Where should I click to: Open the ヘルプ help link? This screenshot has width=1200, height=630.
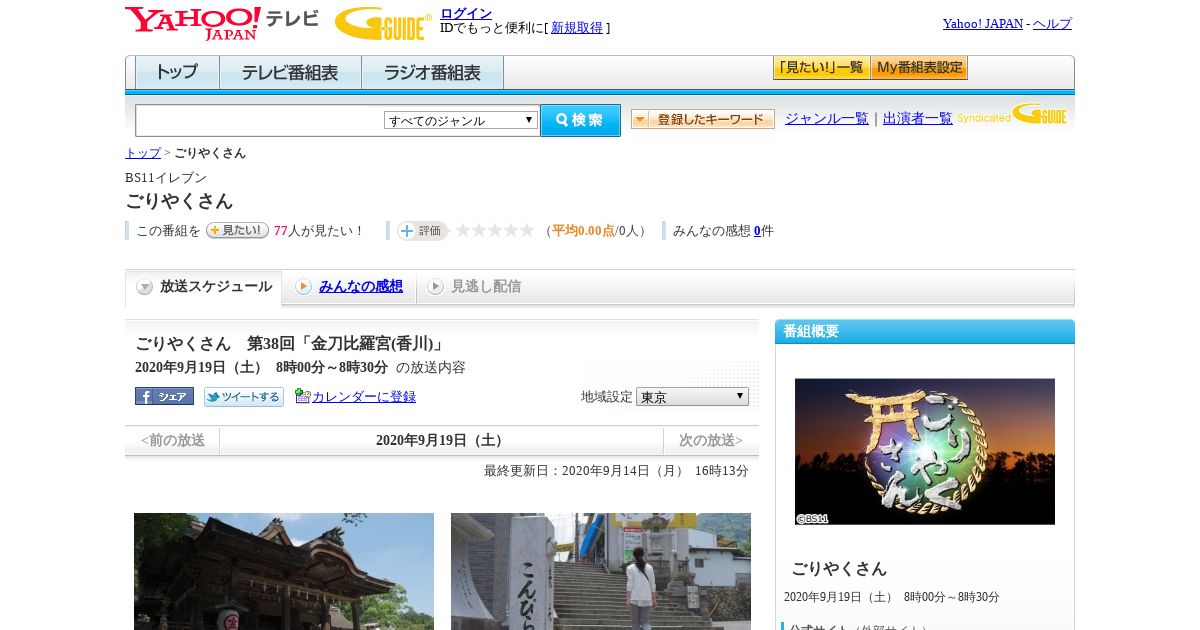pos(1052,24)
